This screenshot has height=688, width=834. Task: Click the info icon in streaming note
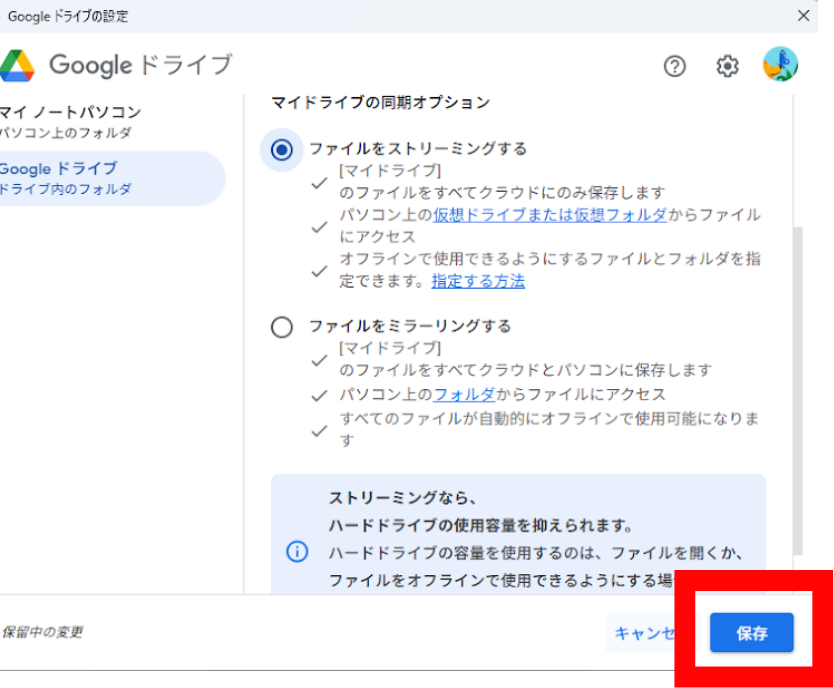pyautogui.click(x=297, y=551)
